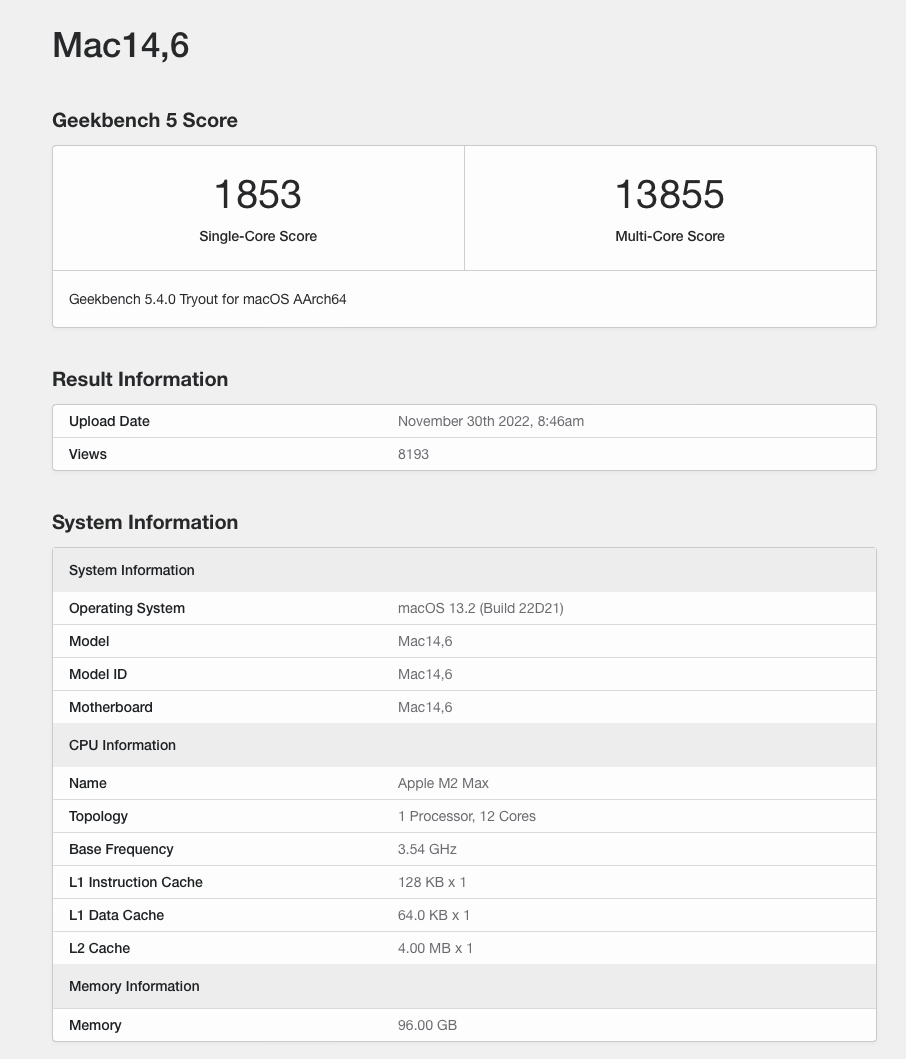The image size is (906, 1059).
Task: Click the multi-core score 13855
Action: click(670, 194)
